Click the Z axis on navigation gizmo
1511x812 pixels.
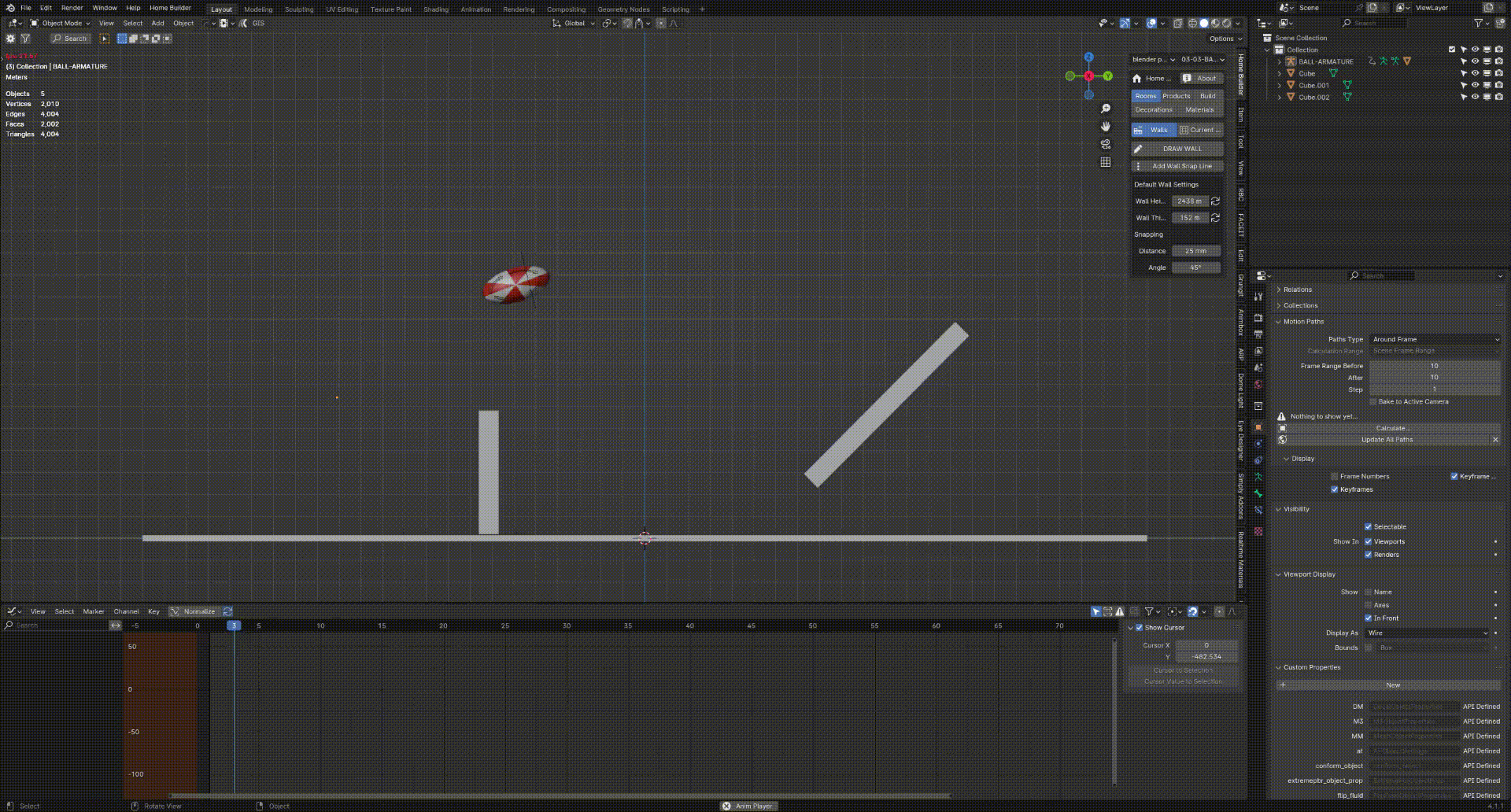coord(1089,57)
